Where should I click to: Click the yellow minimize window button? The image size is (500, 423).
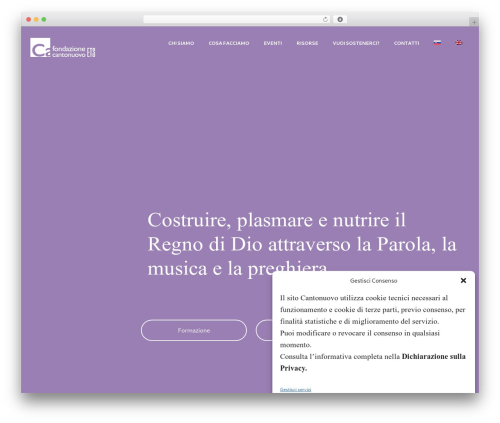tap(36, 19)
